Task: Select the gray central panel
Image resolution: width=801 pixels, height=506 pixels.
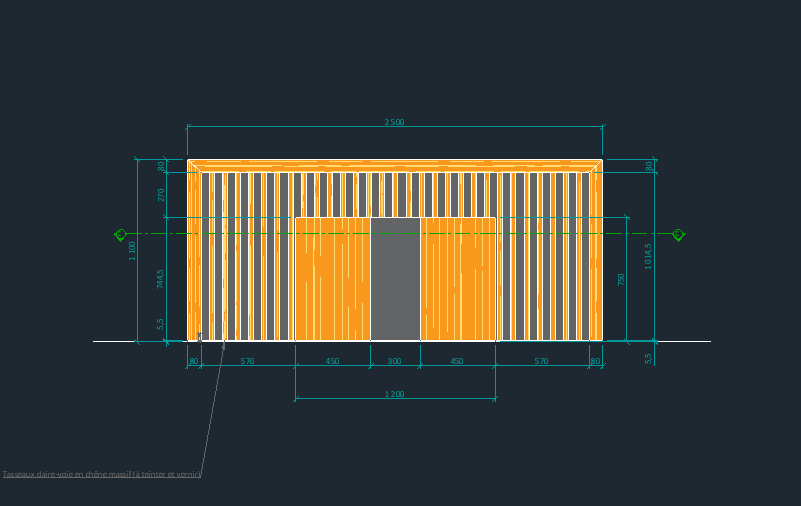Action: [395, 278]
